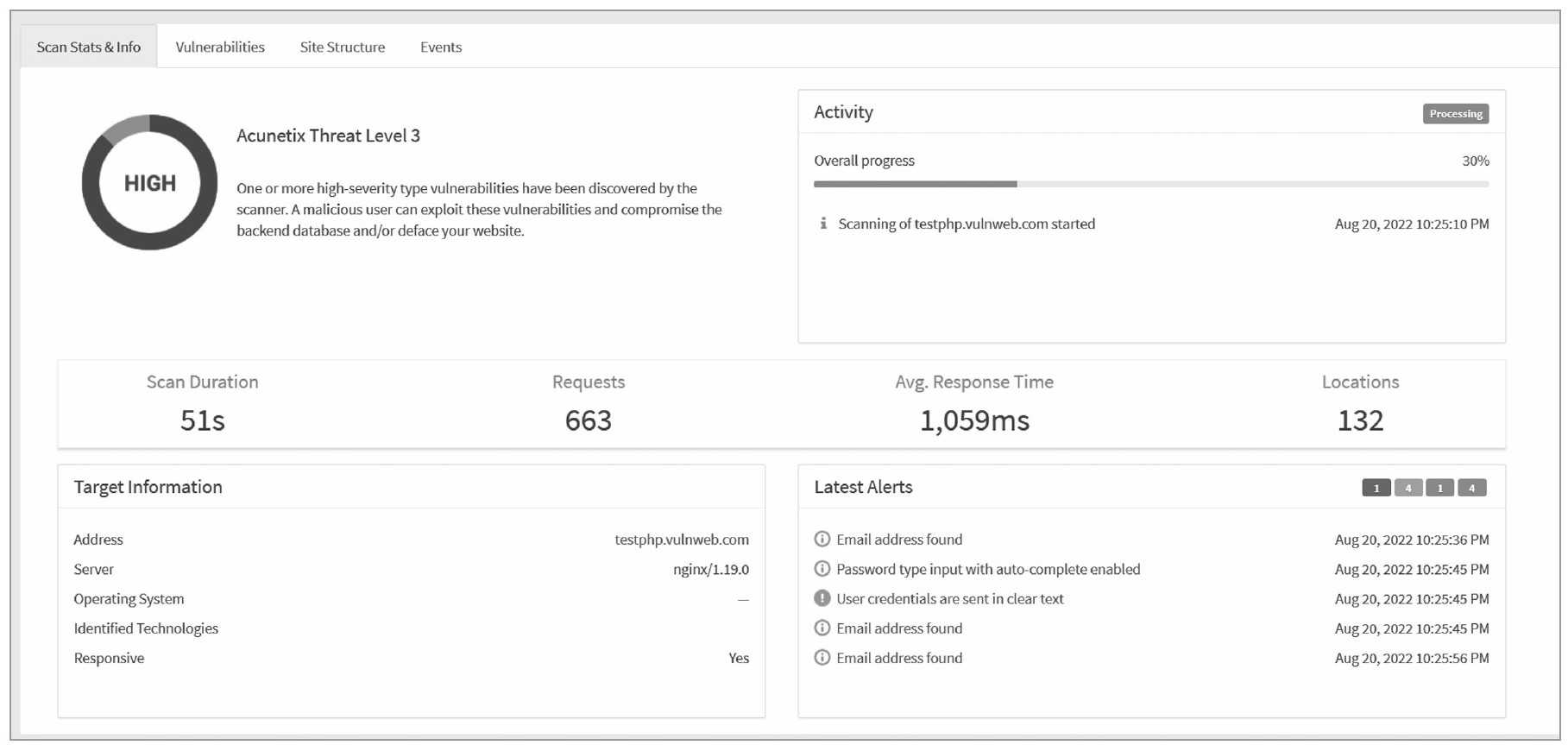
Task: Select the Scan Stats & Info tab
Action: [89, 47]
